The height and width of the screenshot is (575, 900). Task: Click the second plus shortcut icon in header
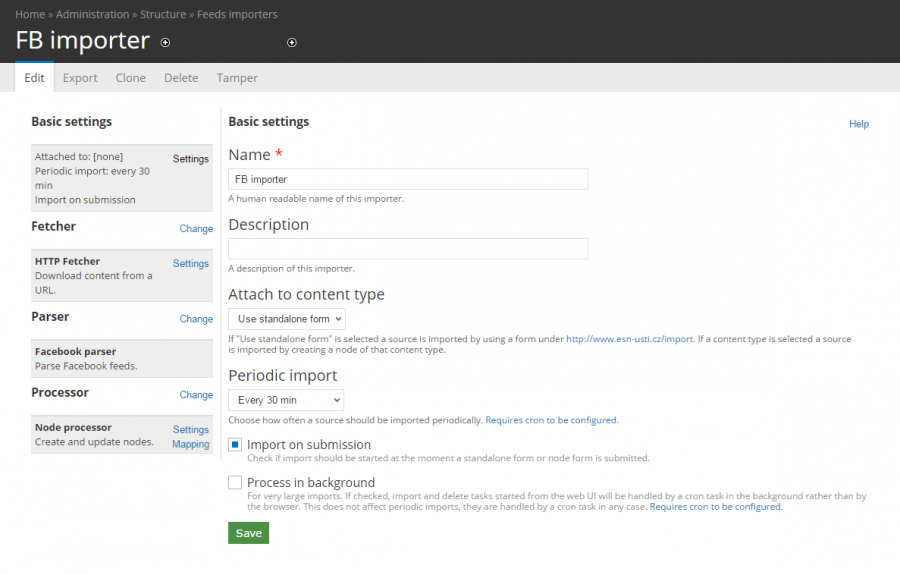click(292, 42)
